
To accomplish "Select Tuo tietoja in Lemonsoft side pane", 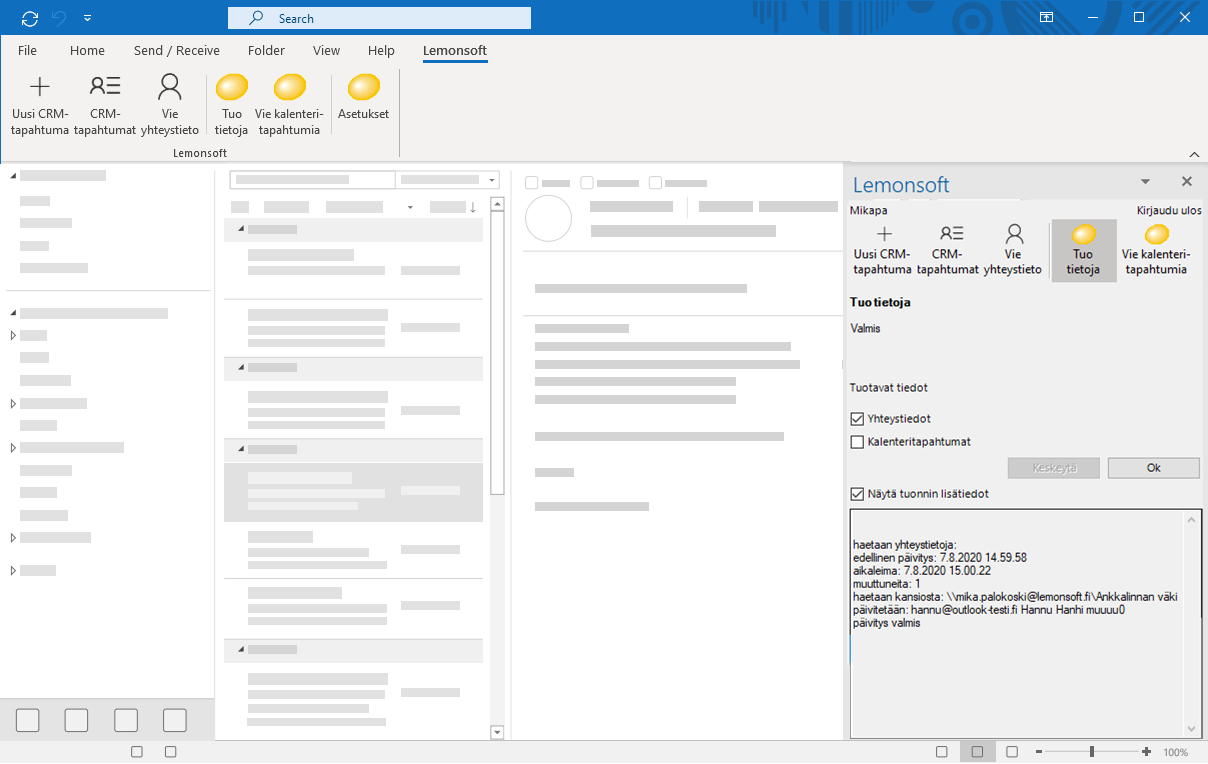I will 1083,251.
